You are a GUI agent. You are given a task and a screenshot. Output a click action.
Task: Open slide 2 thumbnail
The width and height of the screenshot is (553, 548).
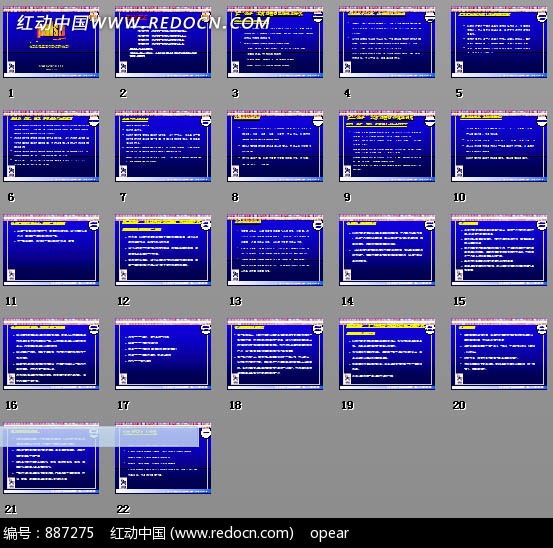(163, 42)
